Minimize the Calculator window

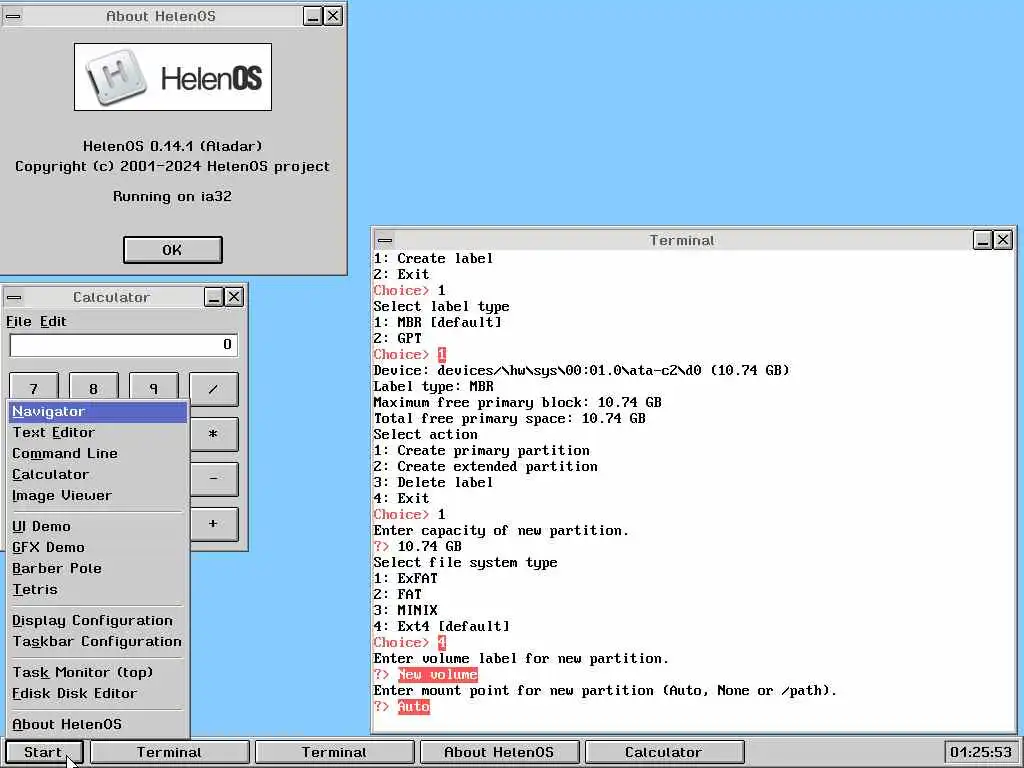click(x=214, y=297)
